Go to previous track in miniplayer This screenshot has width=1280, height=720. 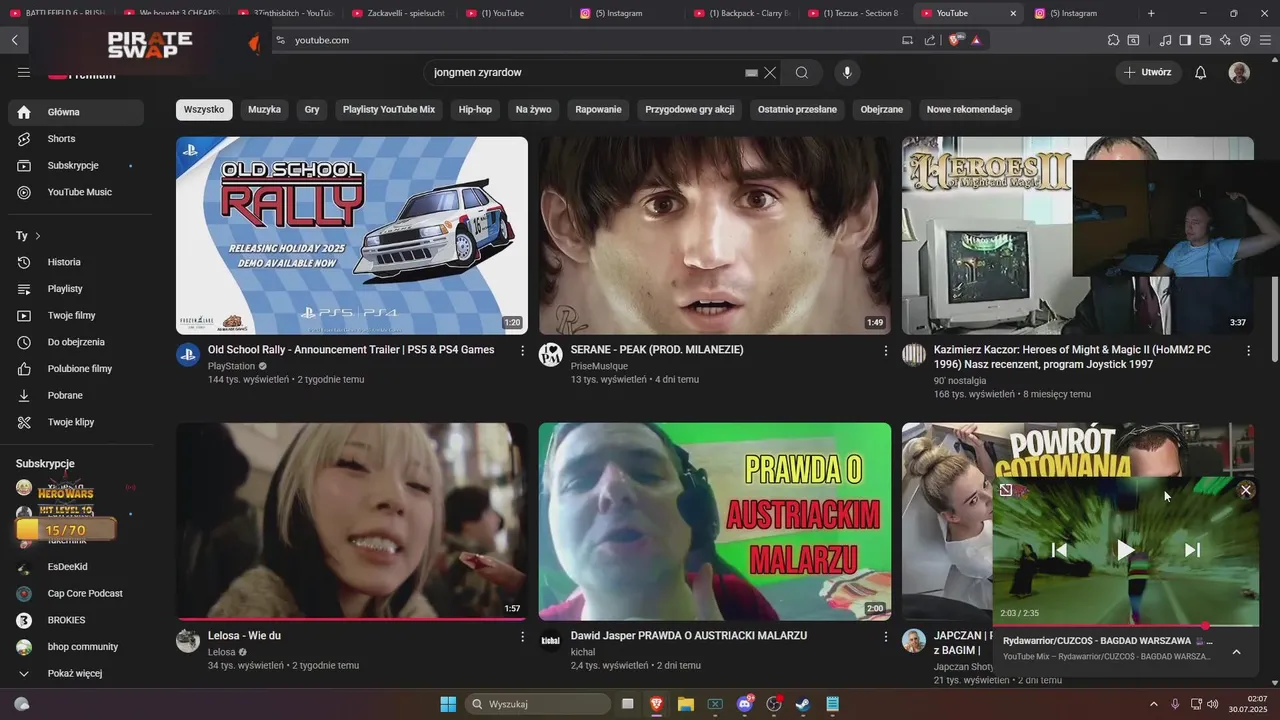pyautogui.click(x=1060, y=550)
